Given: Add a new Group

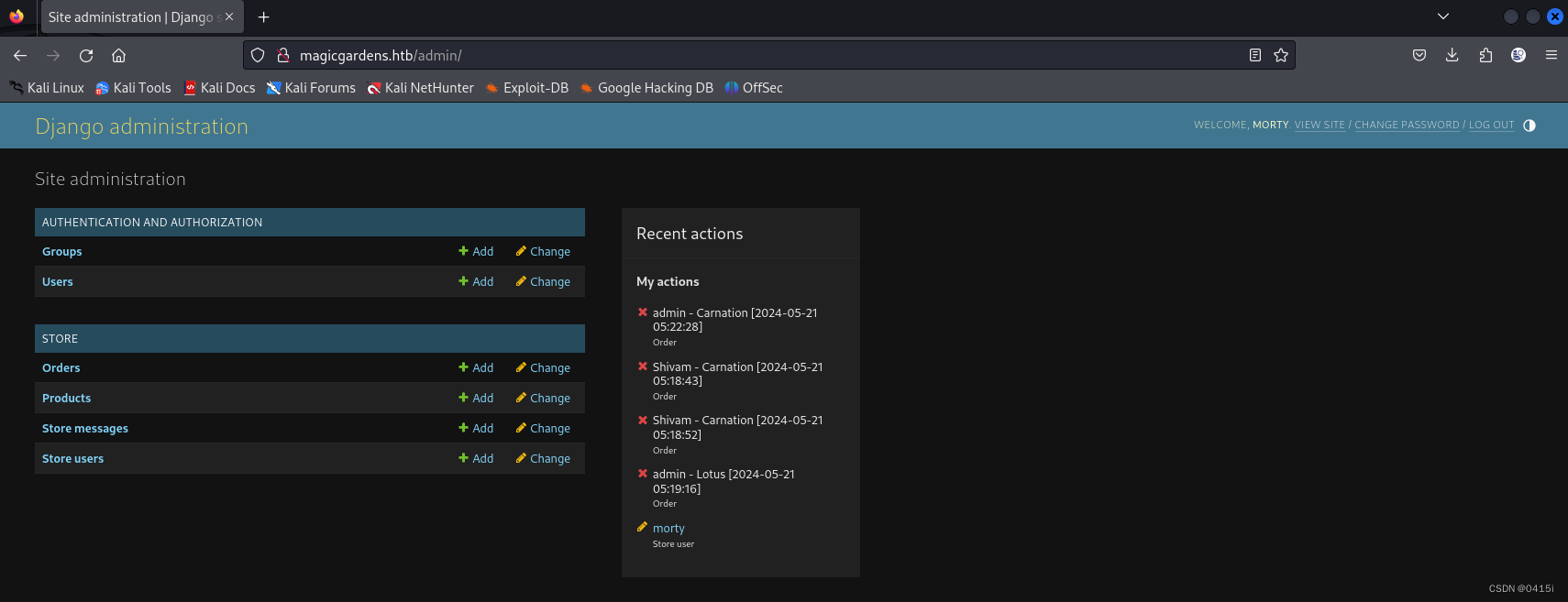Looking at the screenshot, I should 476,252.
